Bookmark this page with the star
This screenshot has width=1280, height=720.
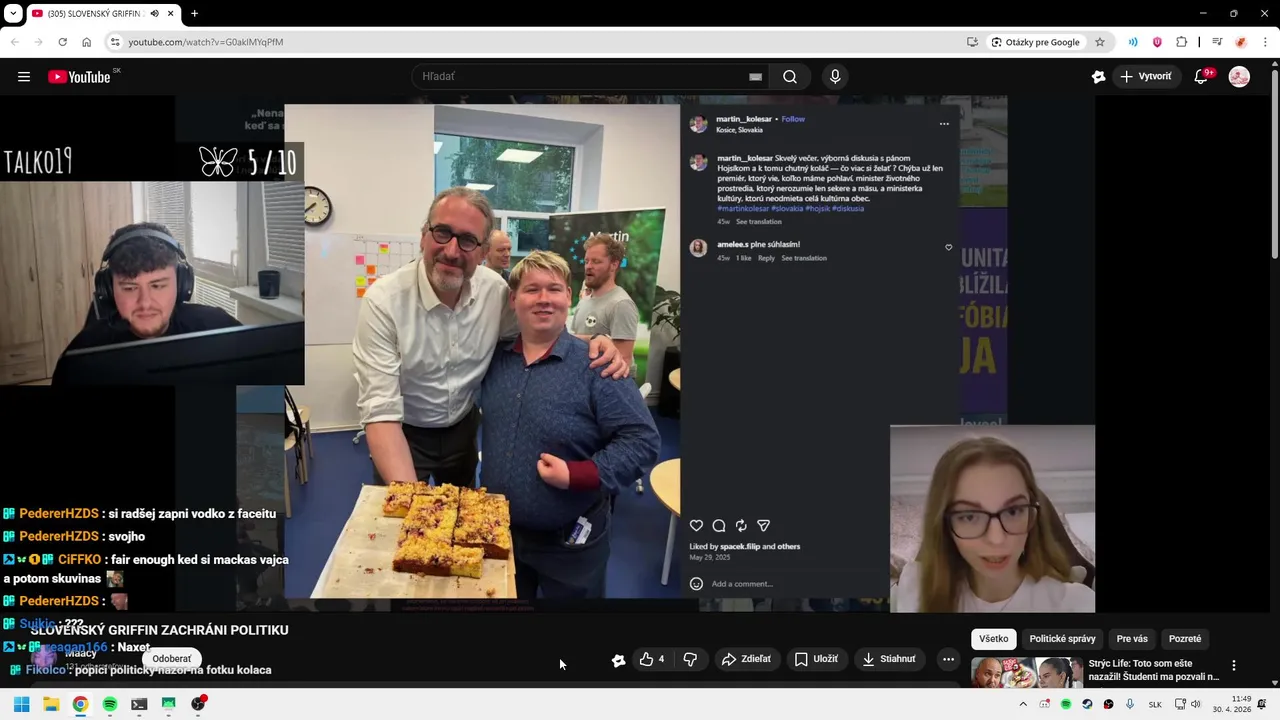(x=1100, y=42)
